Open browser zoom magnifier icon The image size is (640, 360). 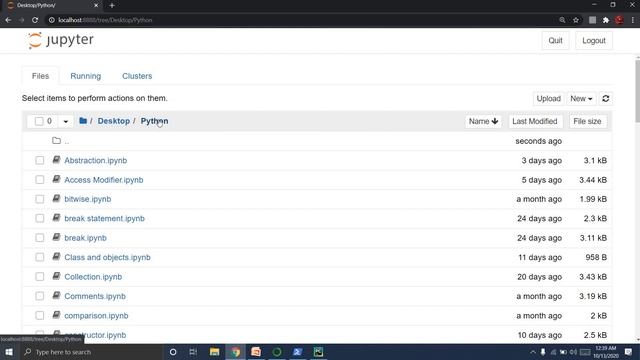562,20
